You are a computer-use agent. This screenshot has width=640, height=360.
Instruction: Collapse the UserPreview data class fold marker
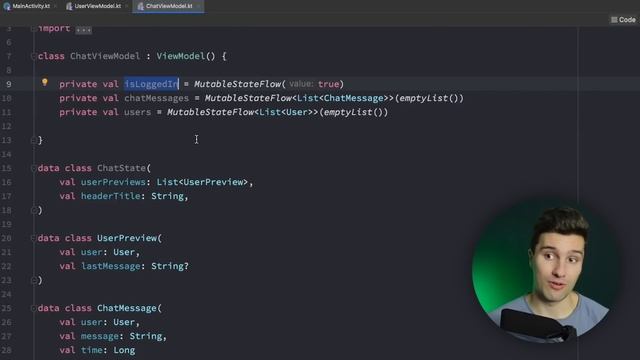[33, 238]
